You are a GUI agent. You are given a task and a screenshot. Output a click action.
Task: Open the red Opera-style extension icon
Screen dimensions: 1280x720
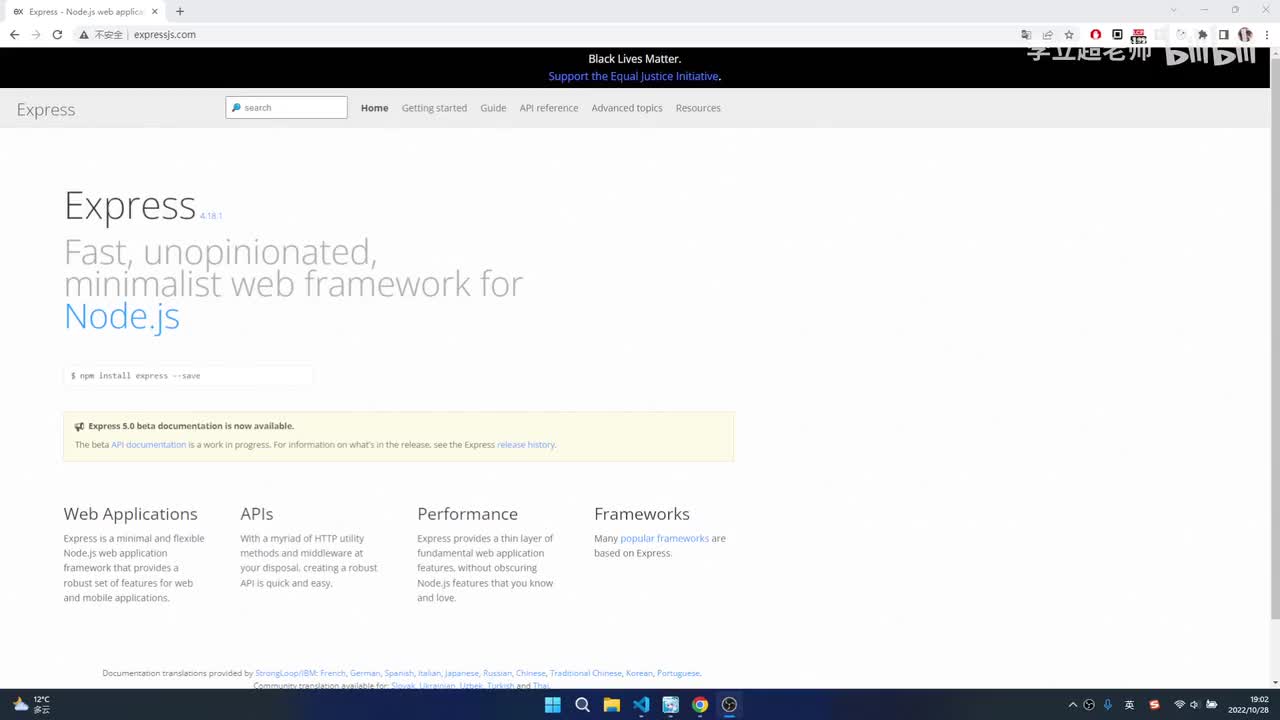[x=1096, y=34]
